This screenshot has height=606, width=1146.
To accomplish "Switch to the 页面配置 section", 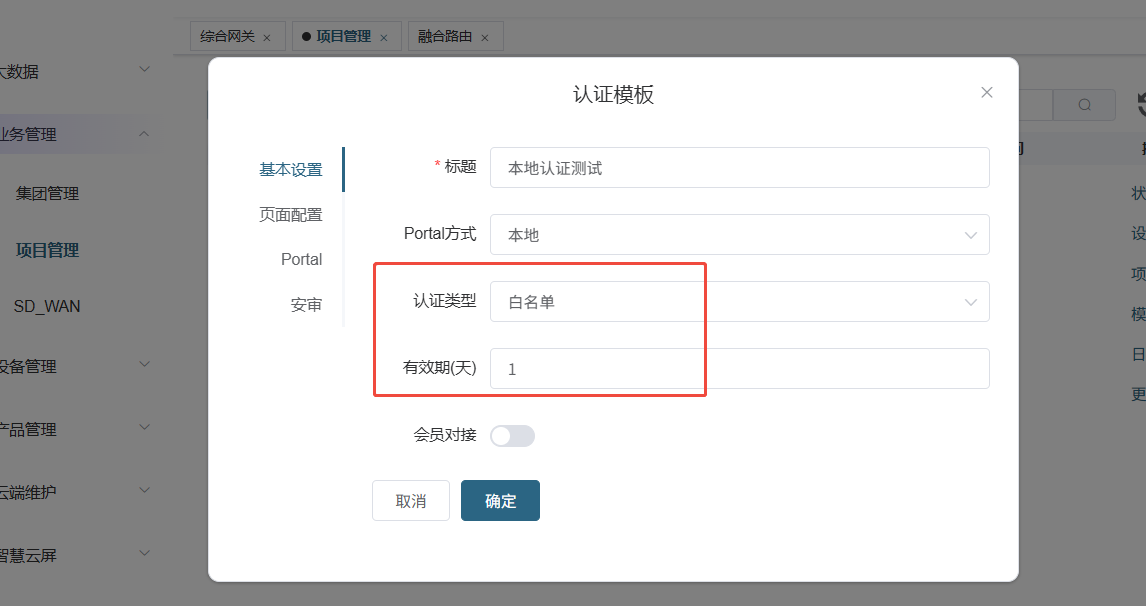I will (x=291, y=215).
